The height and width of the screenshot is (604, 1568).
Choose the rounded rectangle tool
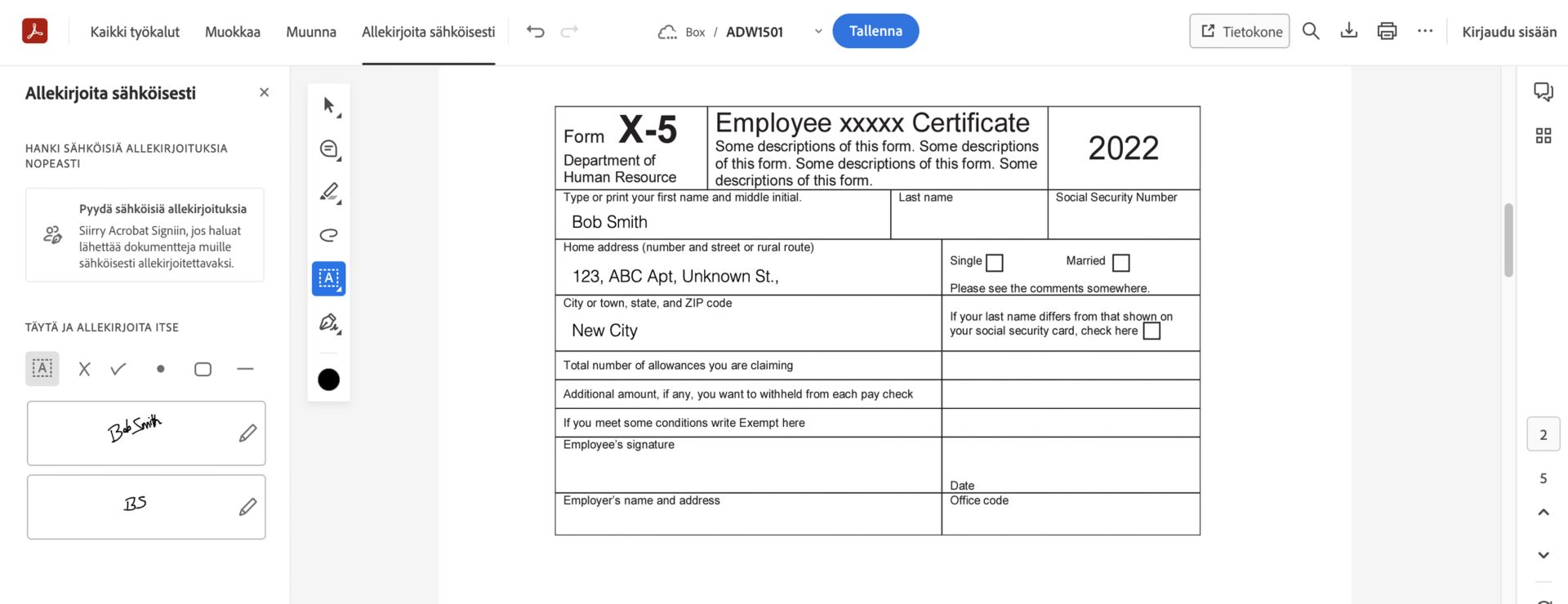click(203, 369)
